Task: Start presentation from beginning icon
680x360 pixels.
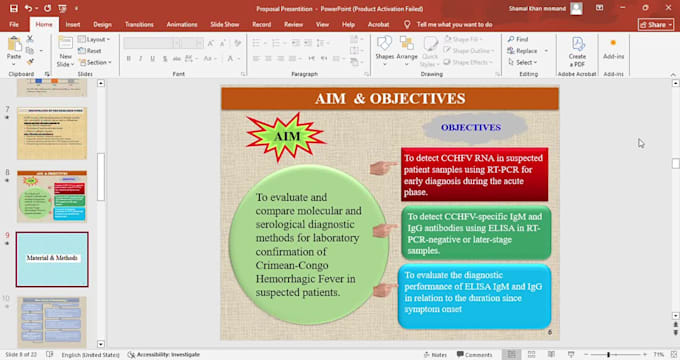Action: (62, 8)
